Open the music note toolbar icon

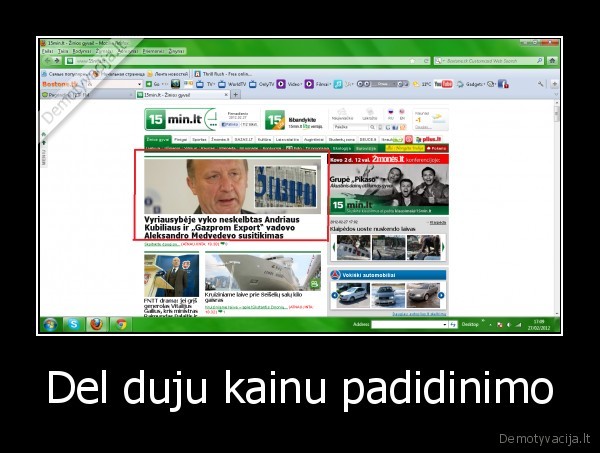coord(338,84)
